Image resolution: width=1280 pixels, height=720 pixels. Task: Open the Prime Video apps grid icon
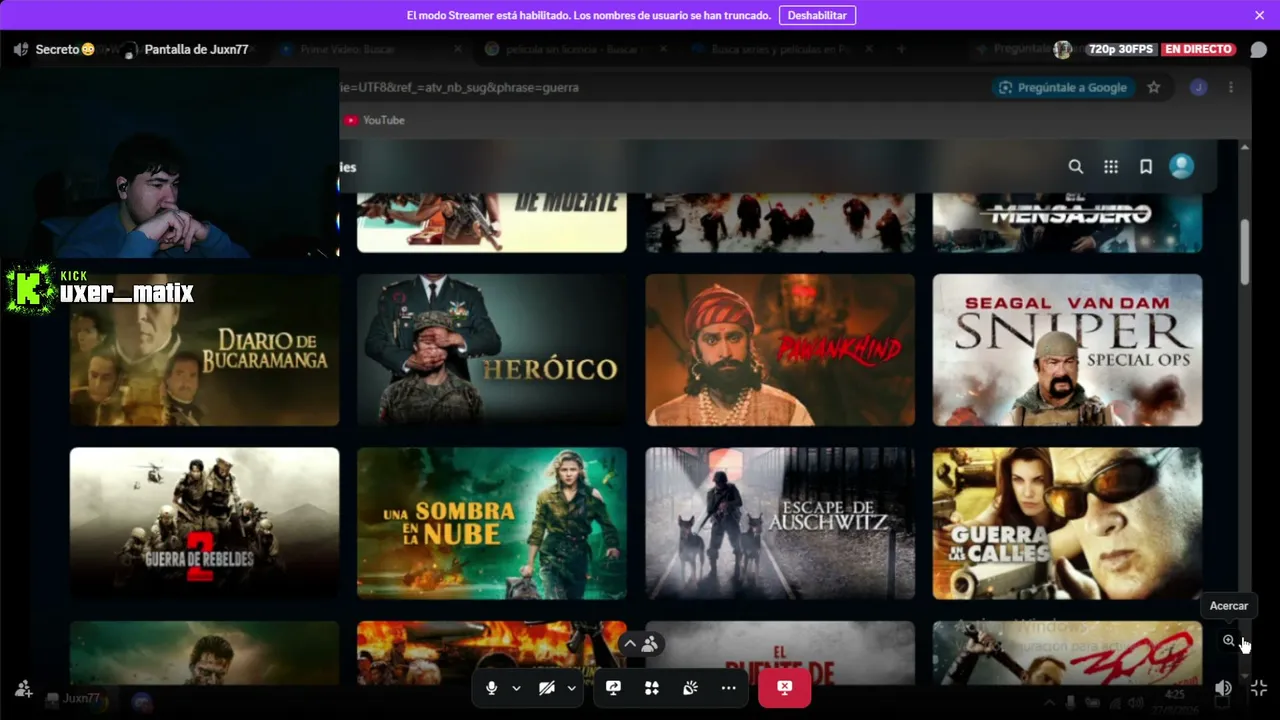[1111, 167]
